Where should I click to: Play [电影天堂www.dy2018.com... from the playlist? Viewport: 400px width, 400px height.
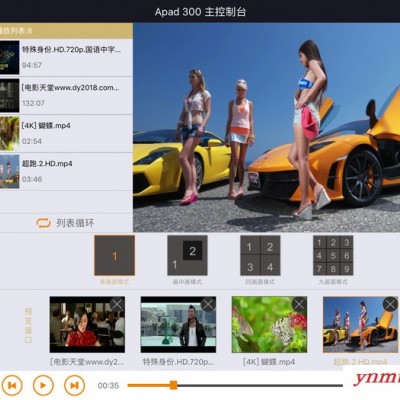point(66,96)
